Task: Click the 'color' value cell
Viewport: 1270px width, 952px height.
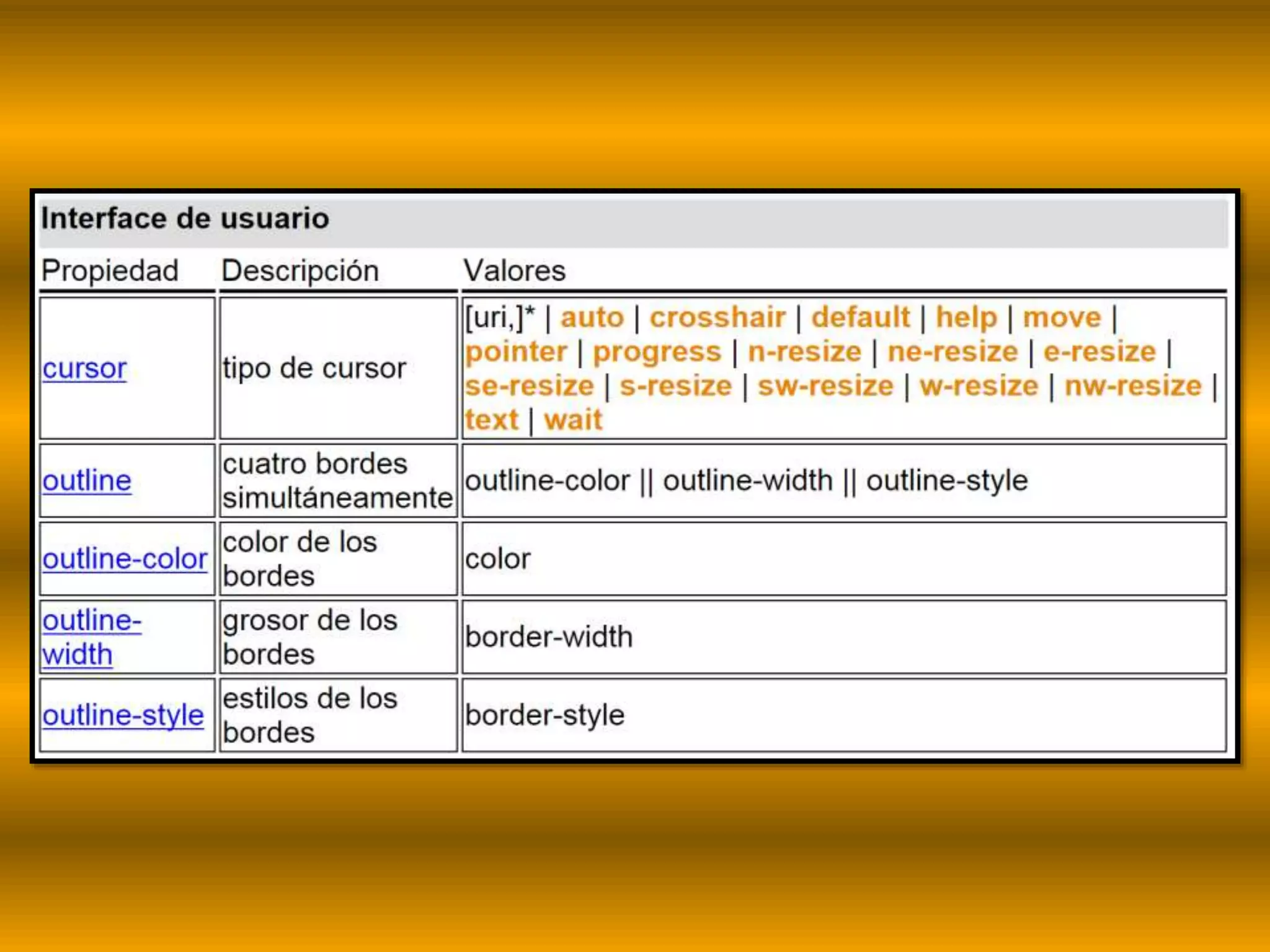Action: pyautogui.click(x=844, y=559)
